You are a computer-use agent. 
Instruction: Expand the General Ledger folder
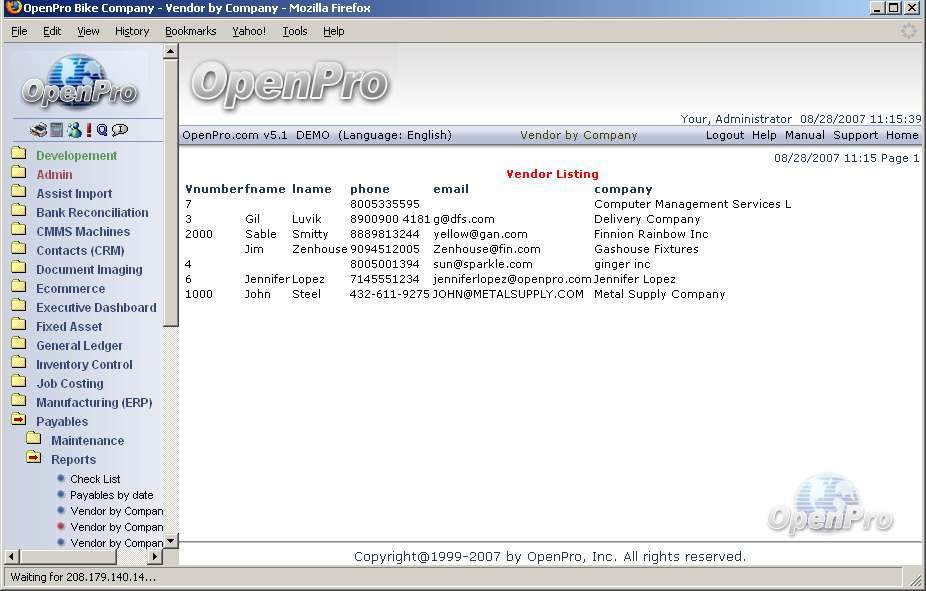coord(19,346)
